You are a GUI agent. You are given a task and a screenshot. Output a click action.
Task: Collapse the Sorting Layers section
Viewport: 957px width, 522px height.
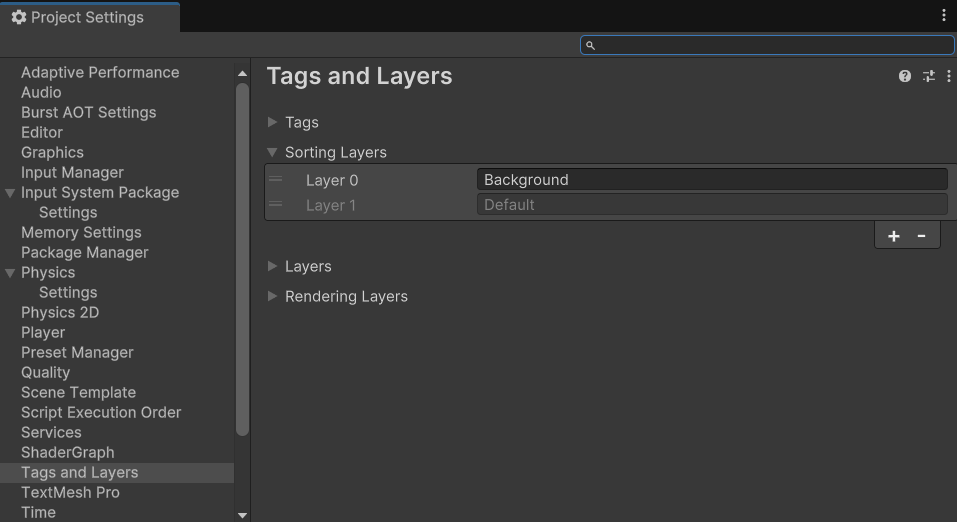pyautogui.click(x=272, y=152)
